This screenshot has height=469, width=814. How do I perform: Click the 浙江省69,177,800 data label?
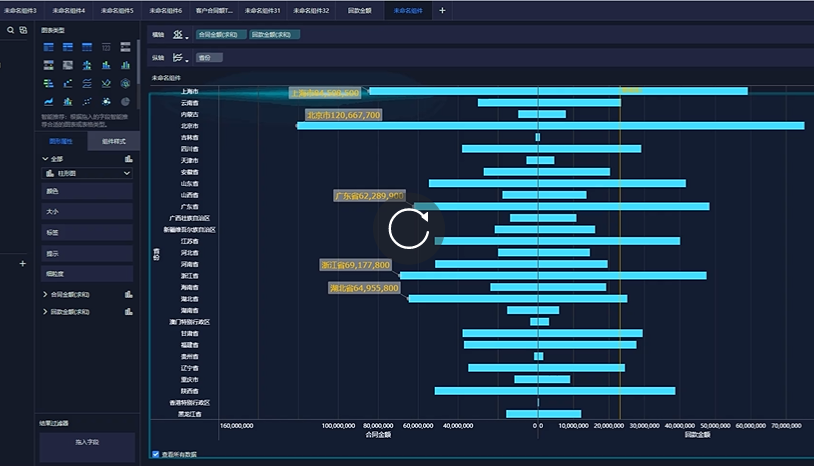click(x=355, y=265)
